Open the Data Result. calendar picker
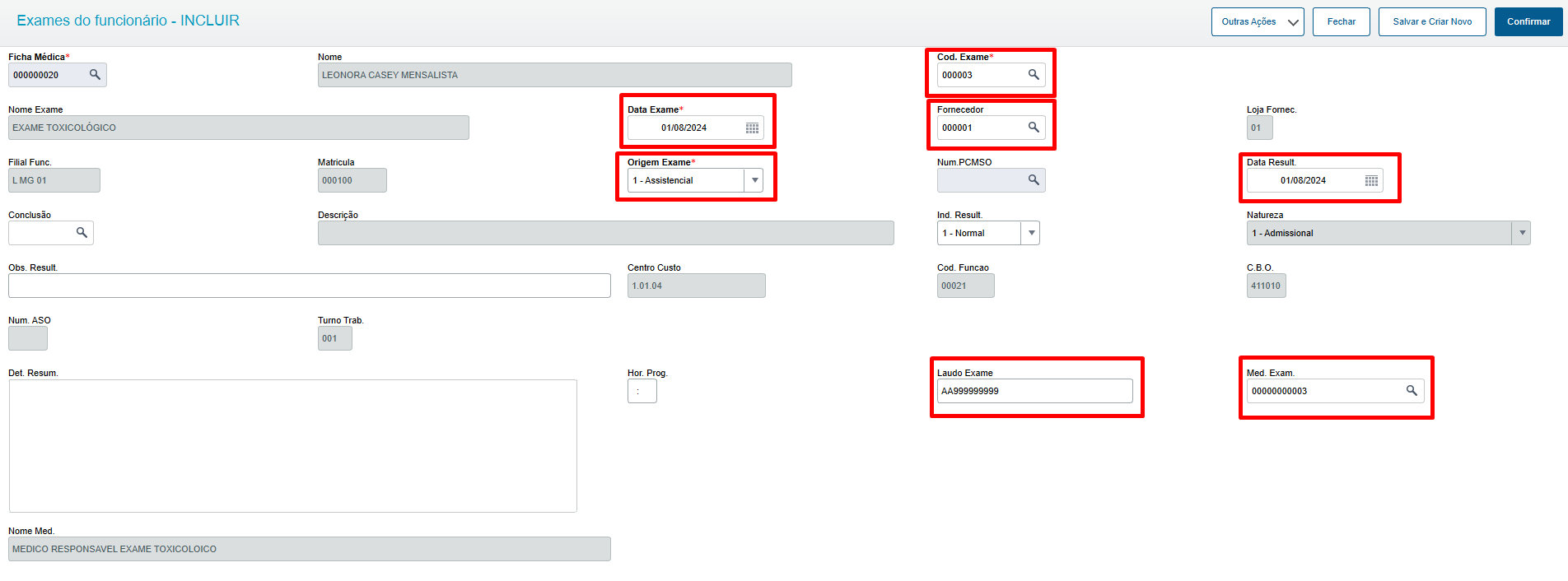Screen dimensions: 1568x581 pyautogui.click(x=1371, y=180)
